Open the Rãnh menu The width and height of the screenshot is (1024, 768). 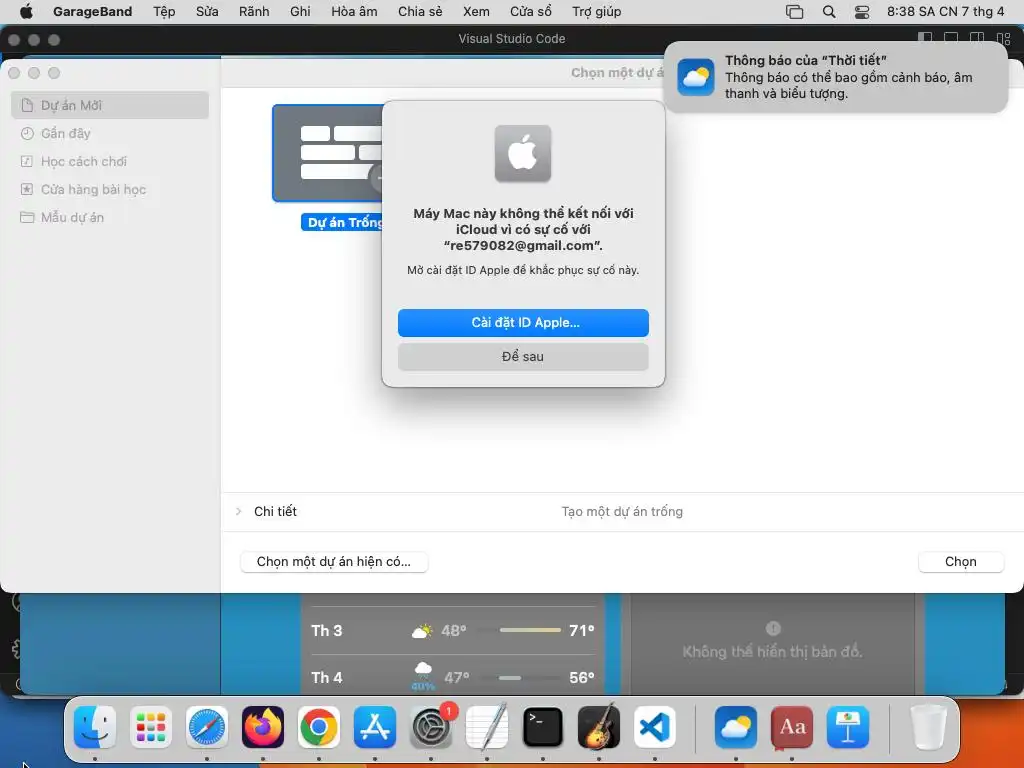(254, 11)
